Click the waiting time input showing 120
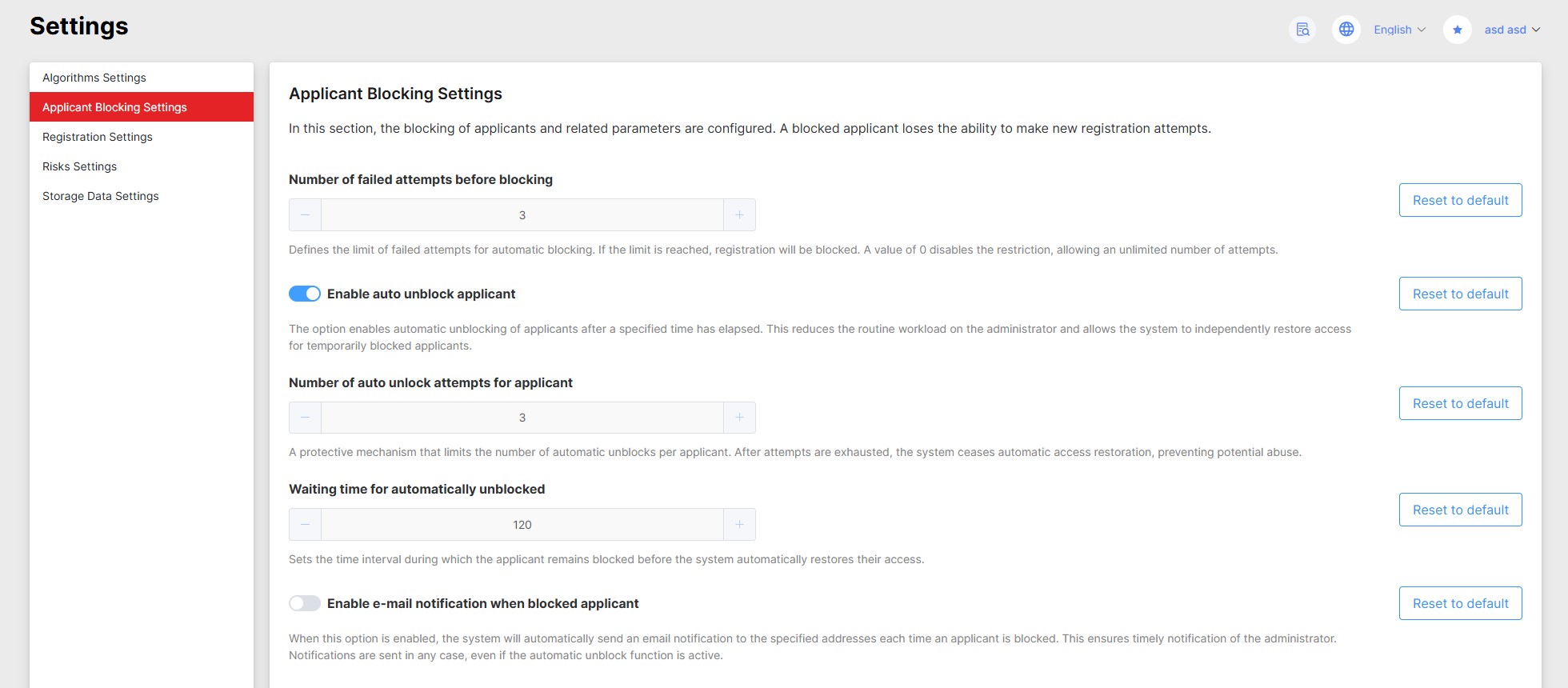The height and width of the screenshot is (688, 1568). [x=522, y=525]
